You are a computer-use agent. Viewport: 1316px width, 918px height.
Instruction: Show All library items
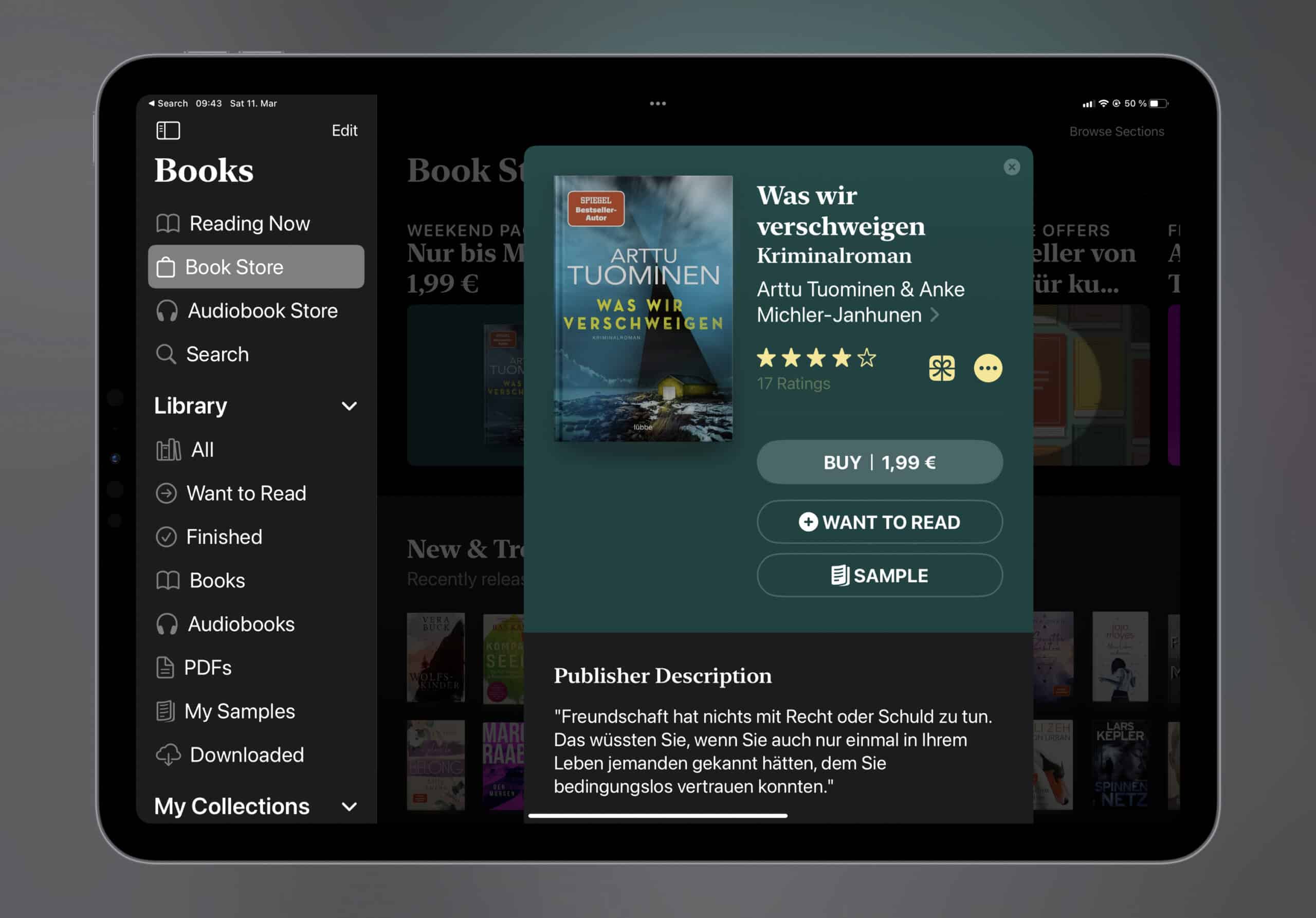pyautogui.click(x=256, y=450)
